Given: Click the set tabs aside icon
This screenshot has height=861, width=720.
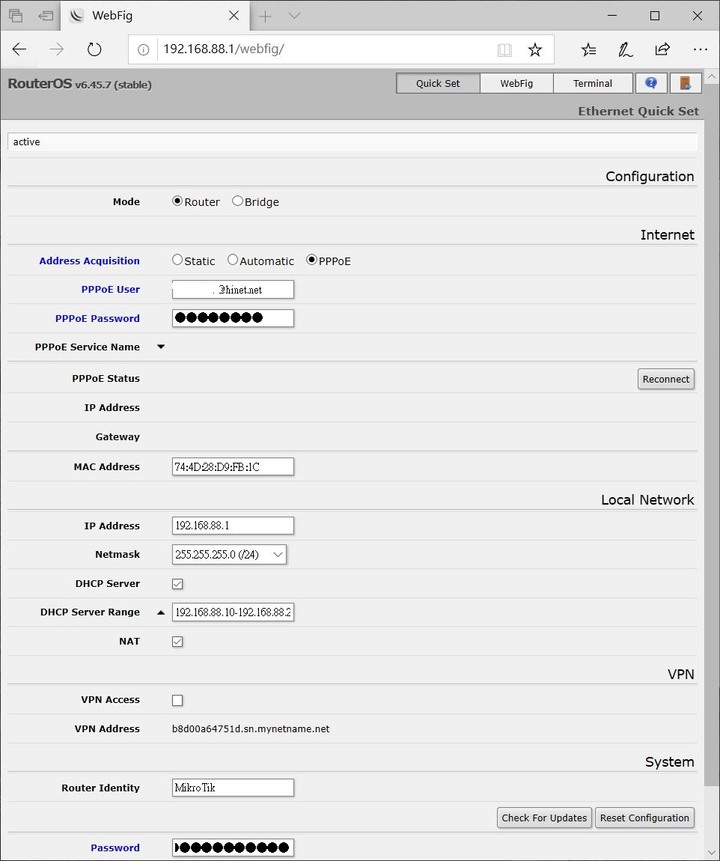Looking at the screenshot, I should click(x=46, y=16).
